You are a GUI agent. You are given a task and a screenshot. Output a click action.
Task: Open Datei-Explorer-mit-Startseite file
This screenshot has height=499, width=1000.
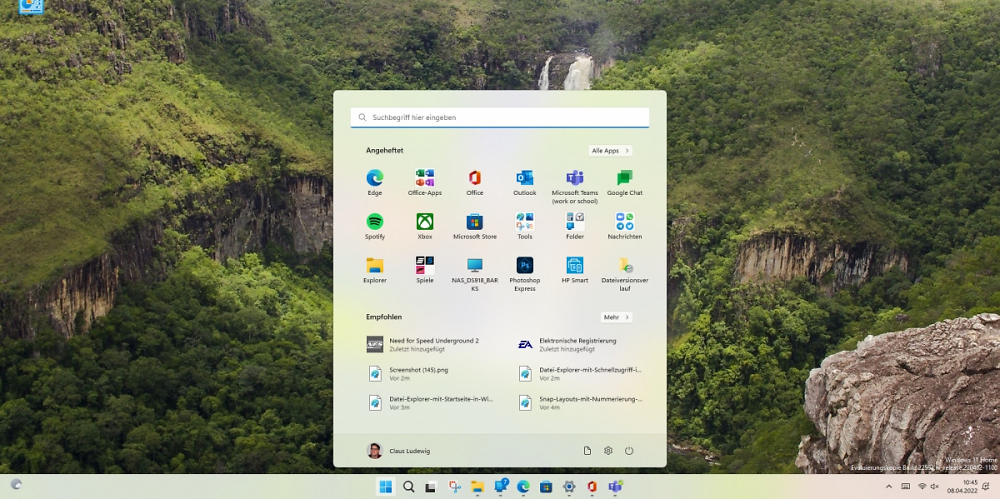(431, 403)
